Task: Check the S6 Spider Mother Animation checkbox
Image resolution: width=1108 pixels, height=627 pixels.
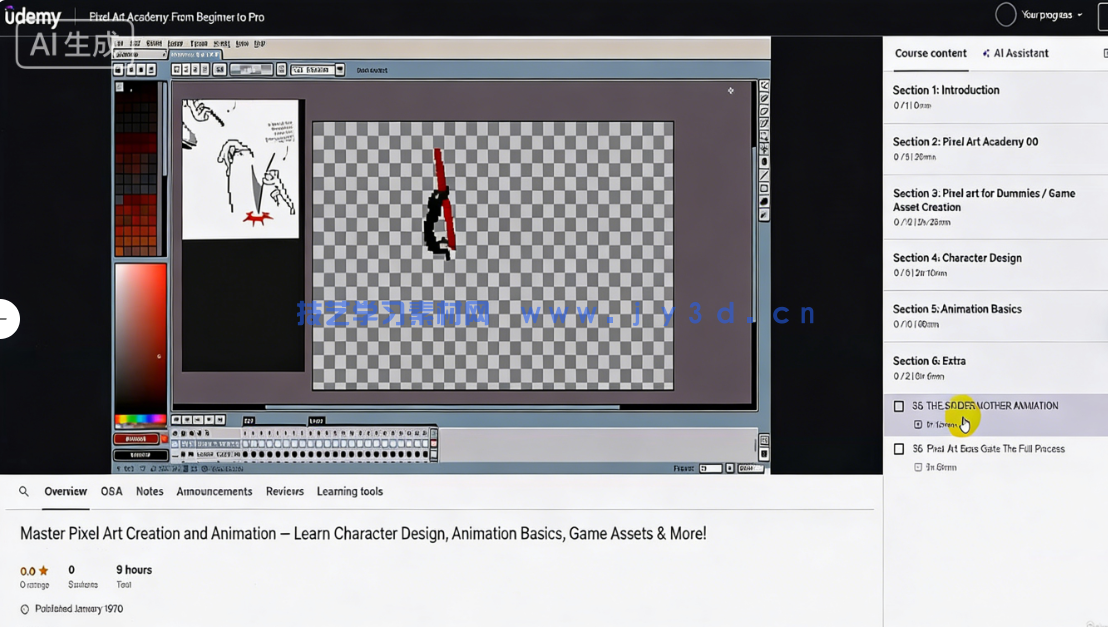Action: coord(899,406)
